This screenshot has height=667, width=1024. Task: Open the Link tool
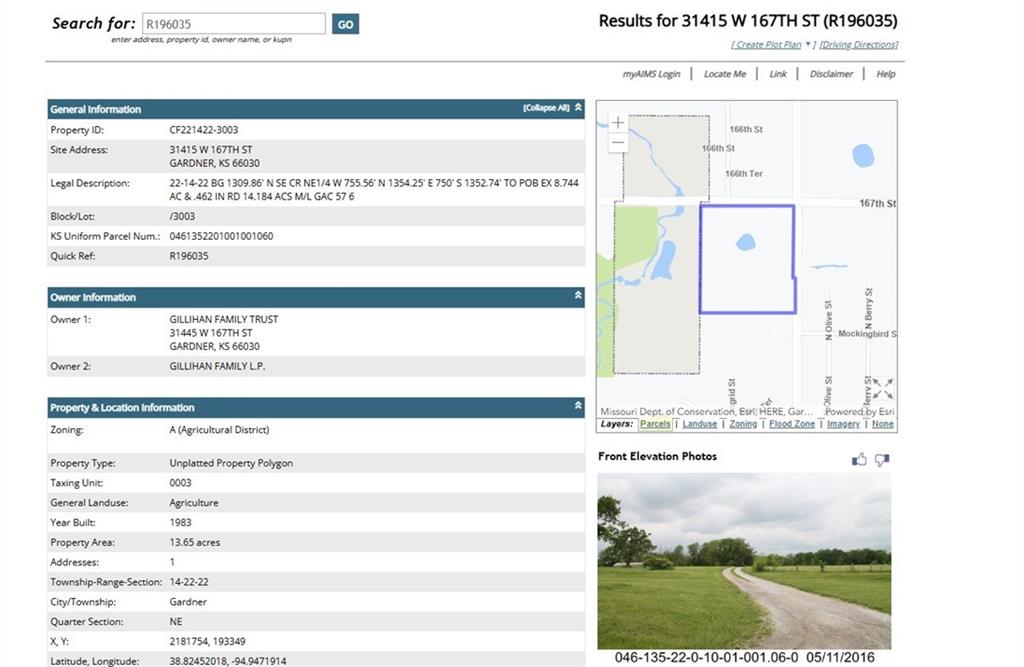(x=778, y=73)
